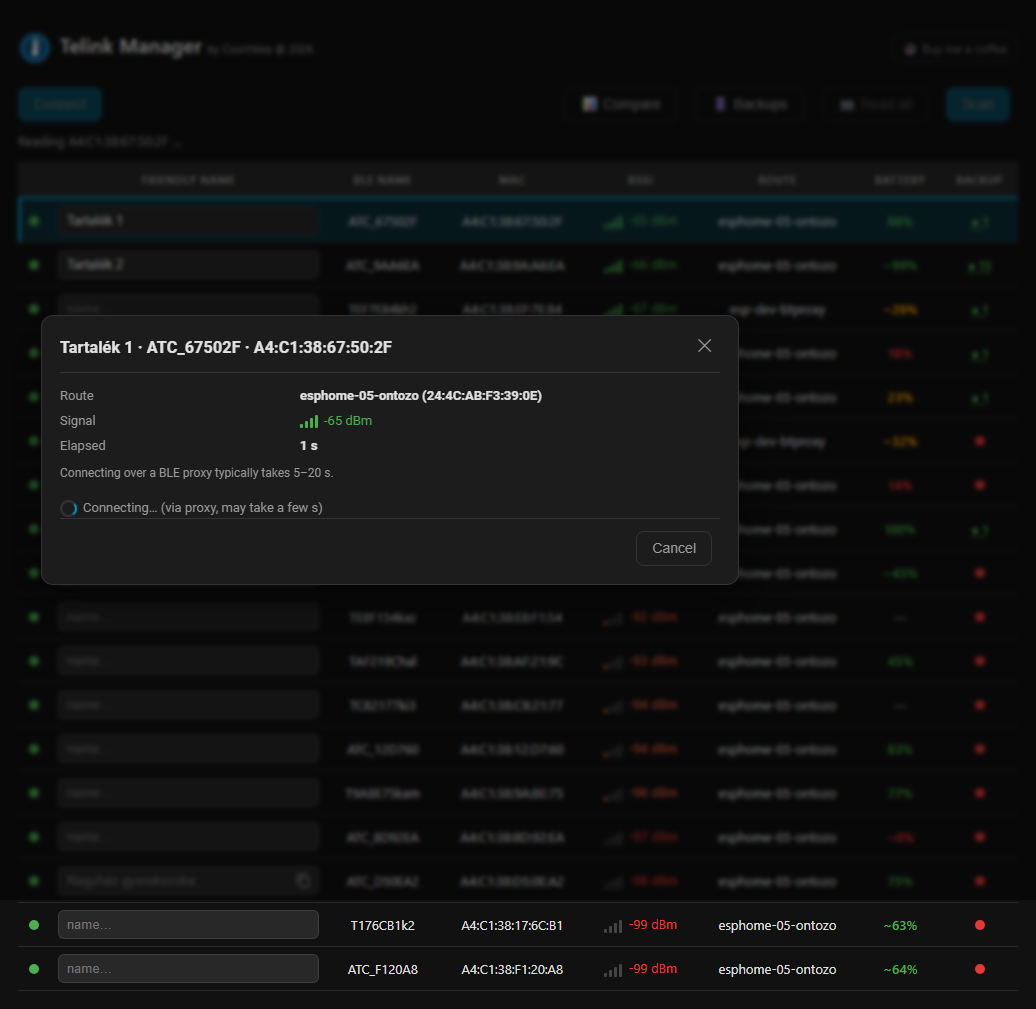Select the esphome-05-ontozo route address in the dialog
Viewport: 1036px width, 1009px height.
pos(420,395)
